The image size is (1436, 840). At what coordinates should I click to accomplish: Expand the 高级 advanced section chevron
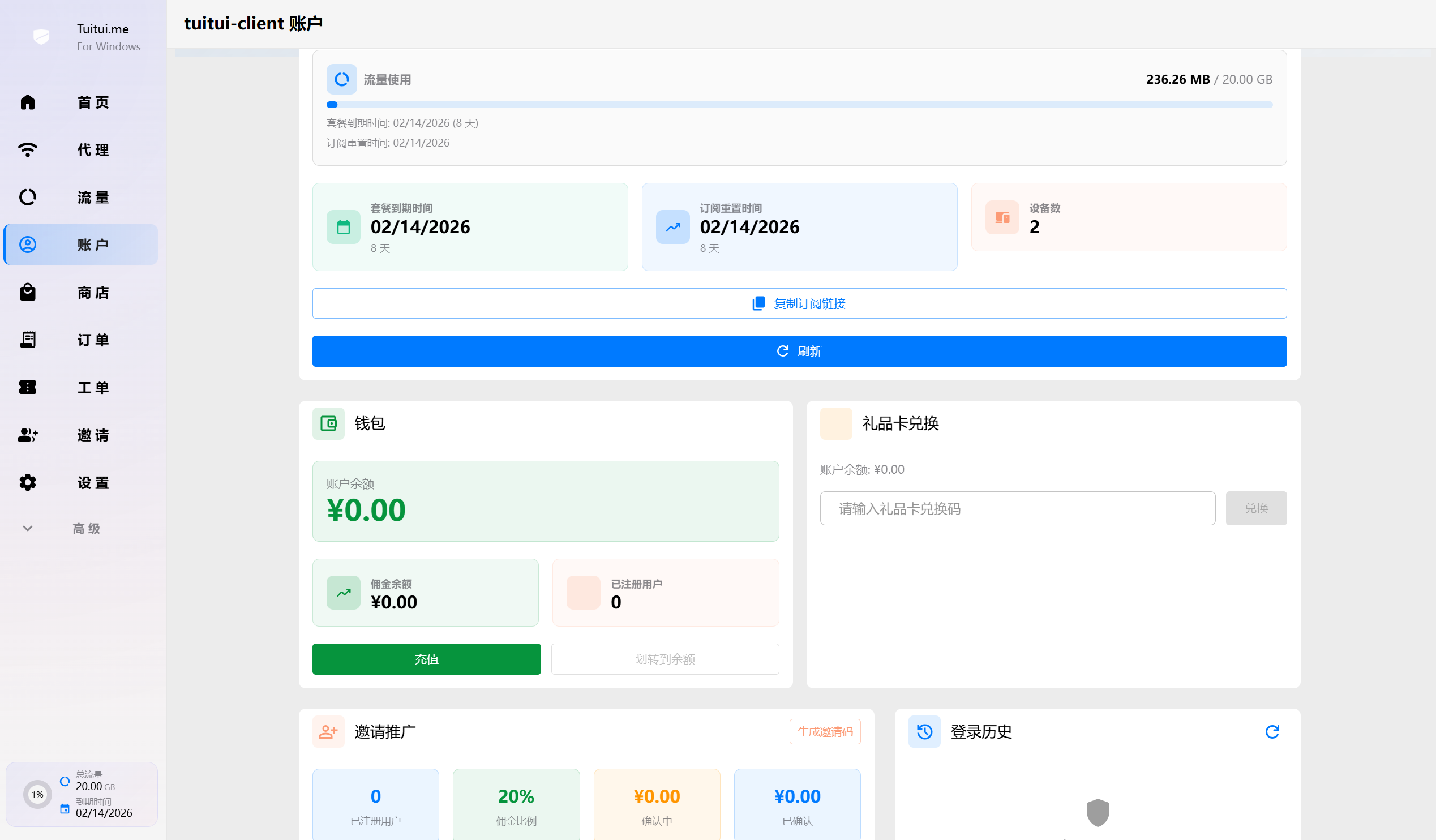tap(27, 528)
